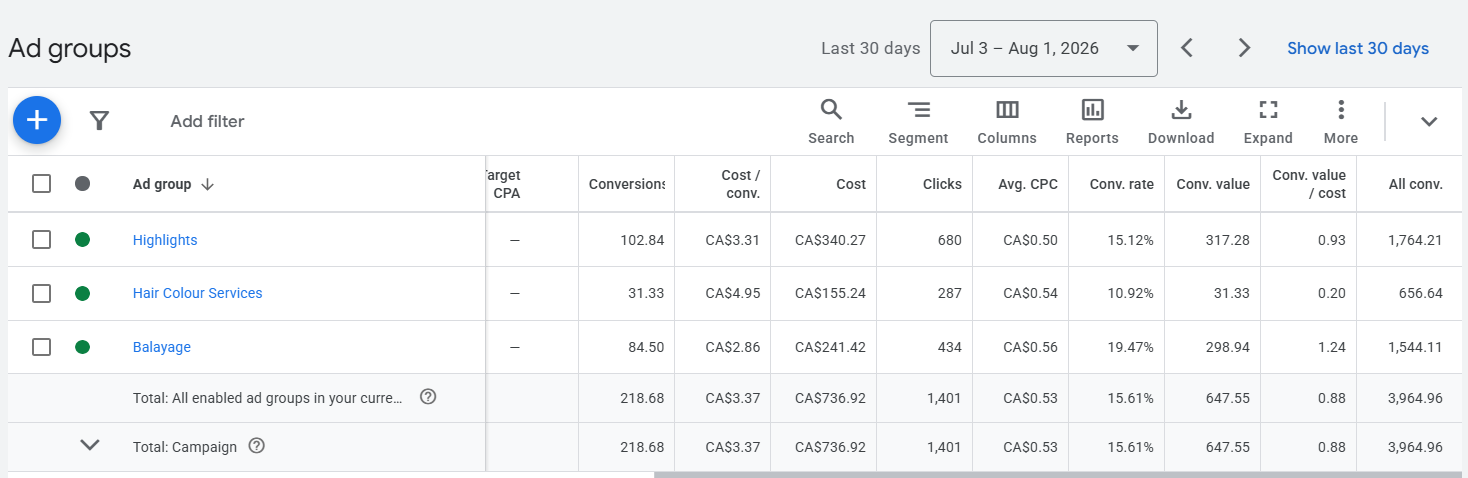Tick the Hair Colour Services checkbox
1468x478 pixels.
41,293
